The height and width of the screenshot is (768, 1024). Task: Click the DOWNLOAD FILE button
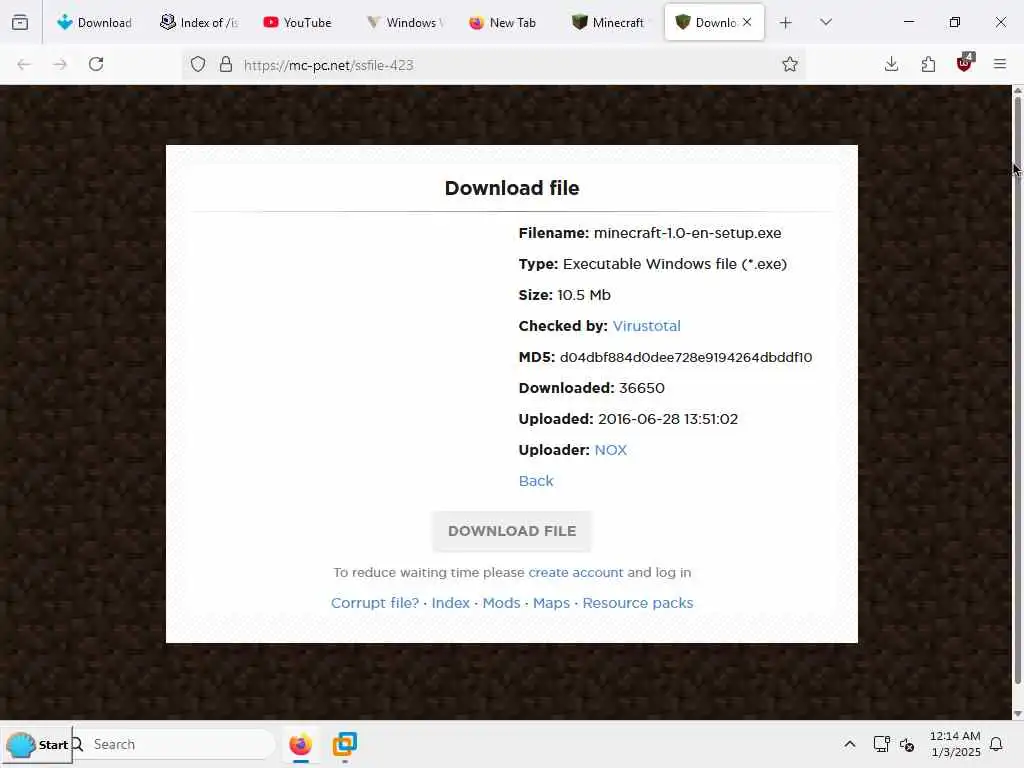click(x=512, y=531)
